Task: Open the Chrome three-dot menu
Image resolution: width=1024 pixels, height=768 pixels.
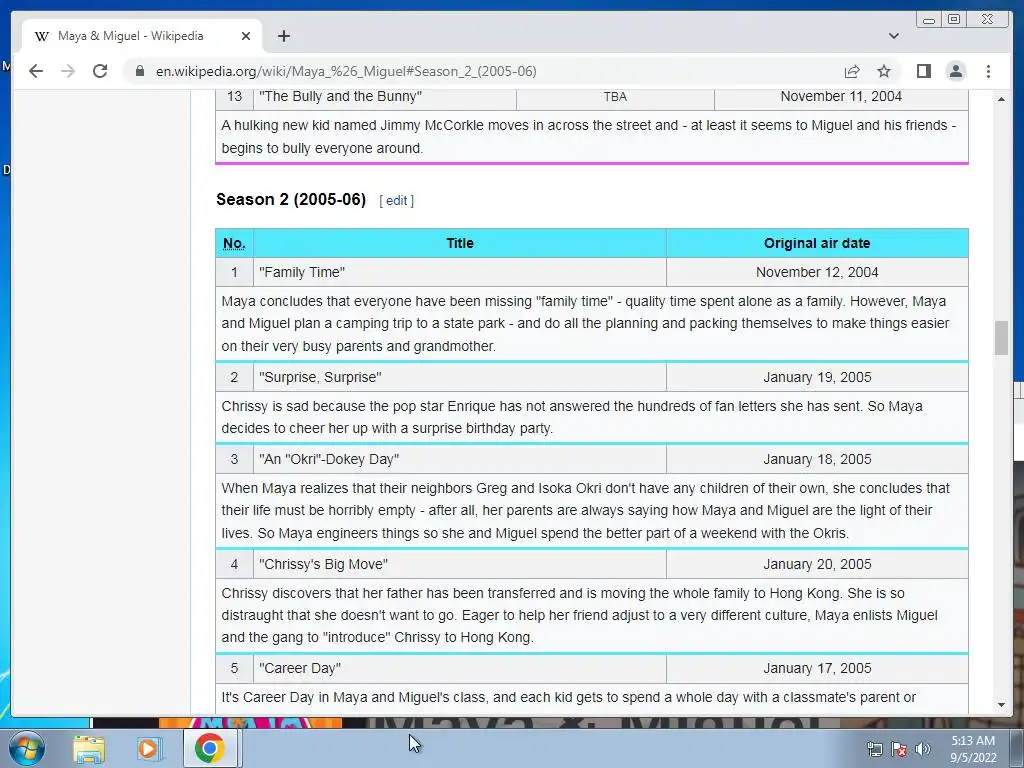Action: (988, 71)
